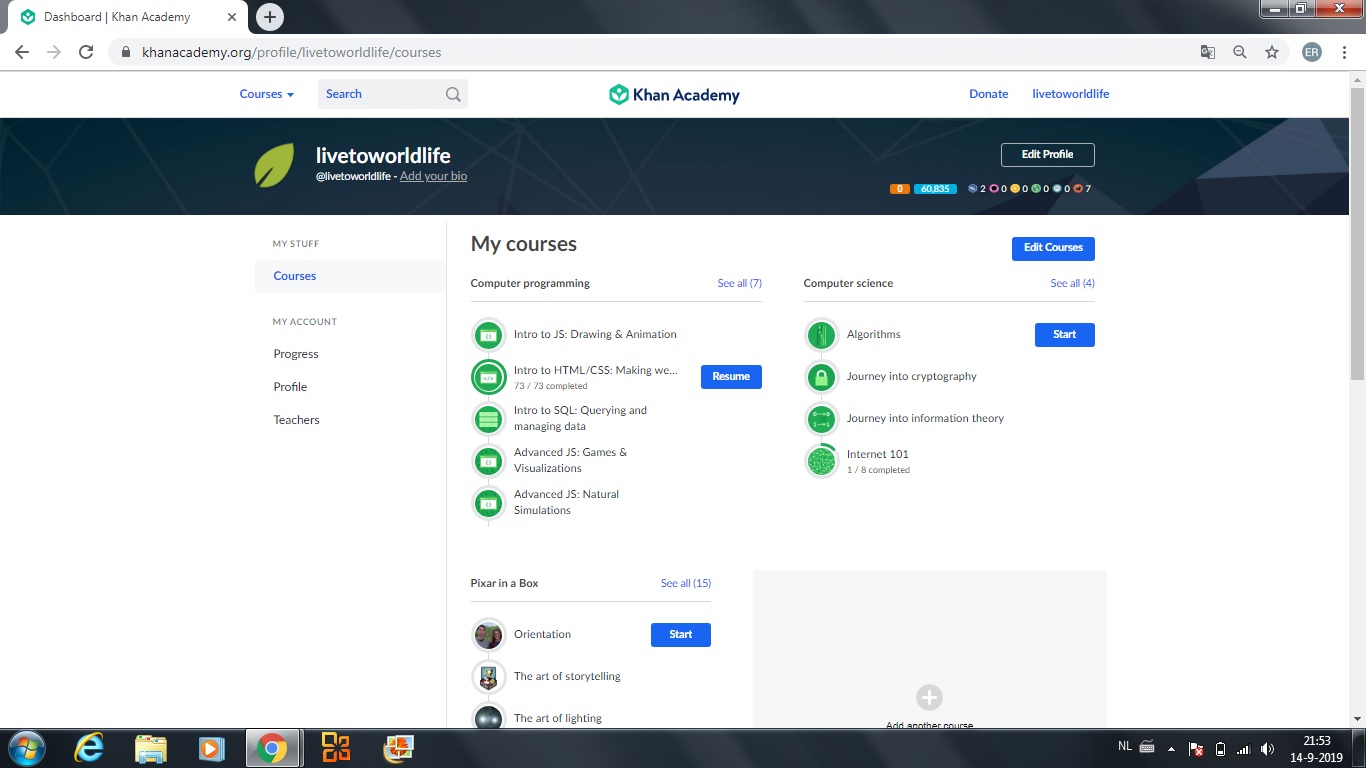Viewport: 1366px width, 768px height.
Task: Click the Edit Courses button
Action: (1053, 248)
